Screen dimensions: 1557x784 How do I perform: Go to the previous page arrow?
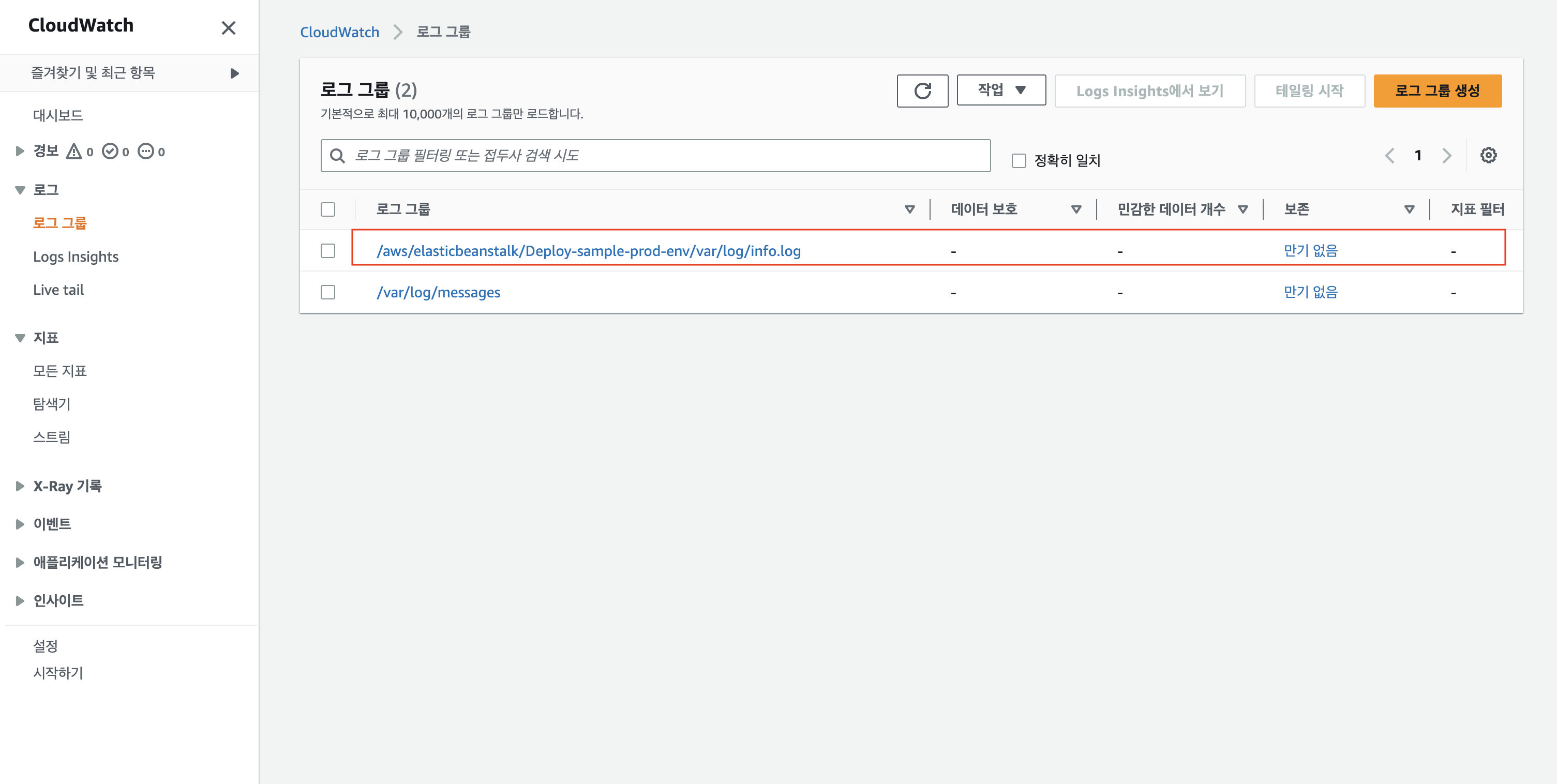click(x=1390, y=155)
